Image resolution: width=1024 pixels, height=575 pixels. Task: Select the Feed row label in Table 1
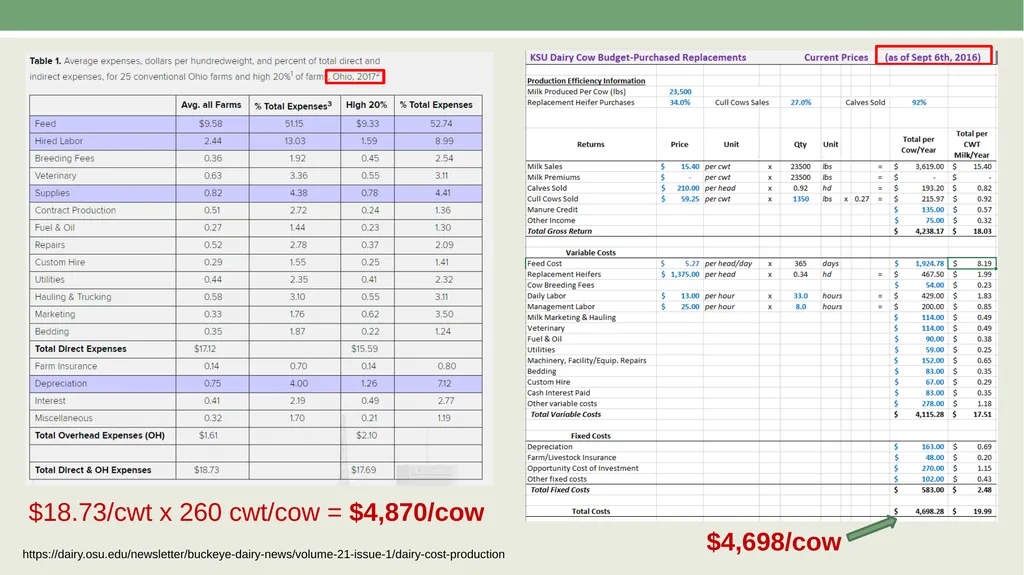tap(46, 123)
